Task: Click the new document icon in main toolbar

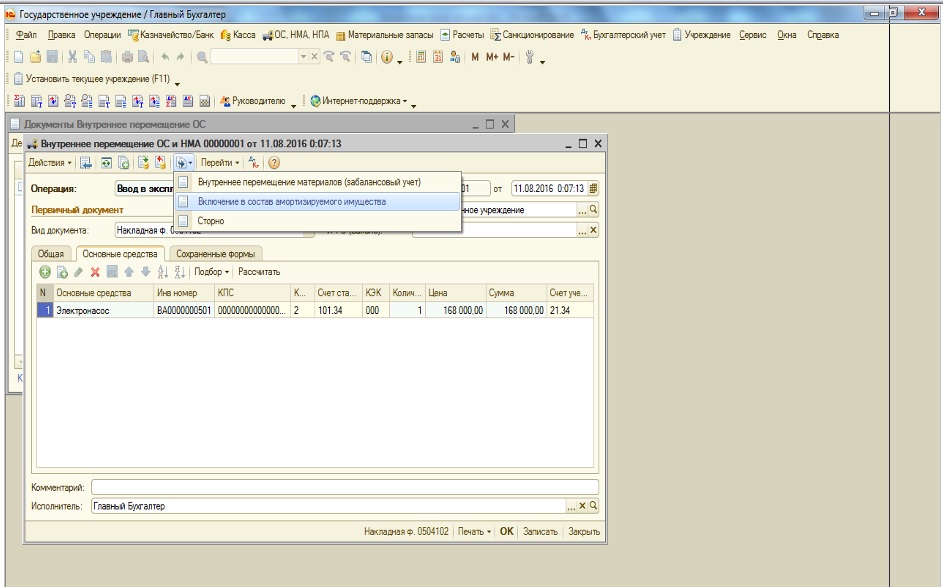Action: pos(20,58)
